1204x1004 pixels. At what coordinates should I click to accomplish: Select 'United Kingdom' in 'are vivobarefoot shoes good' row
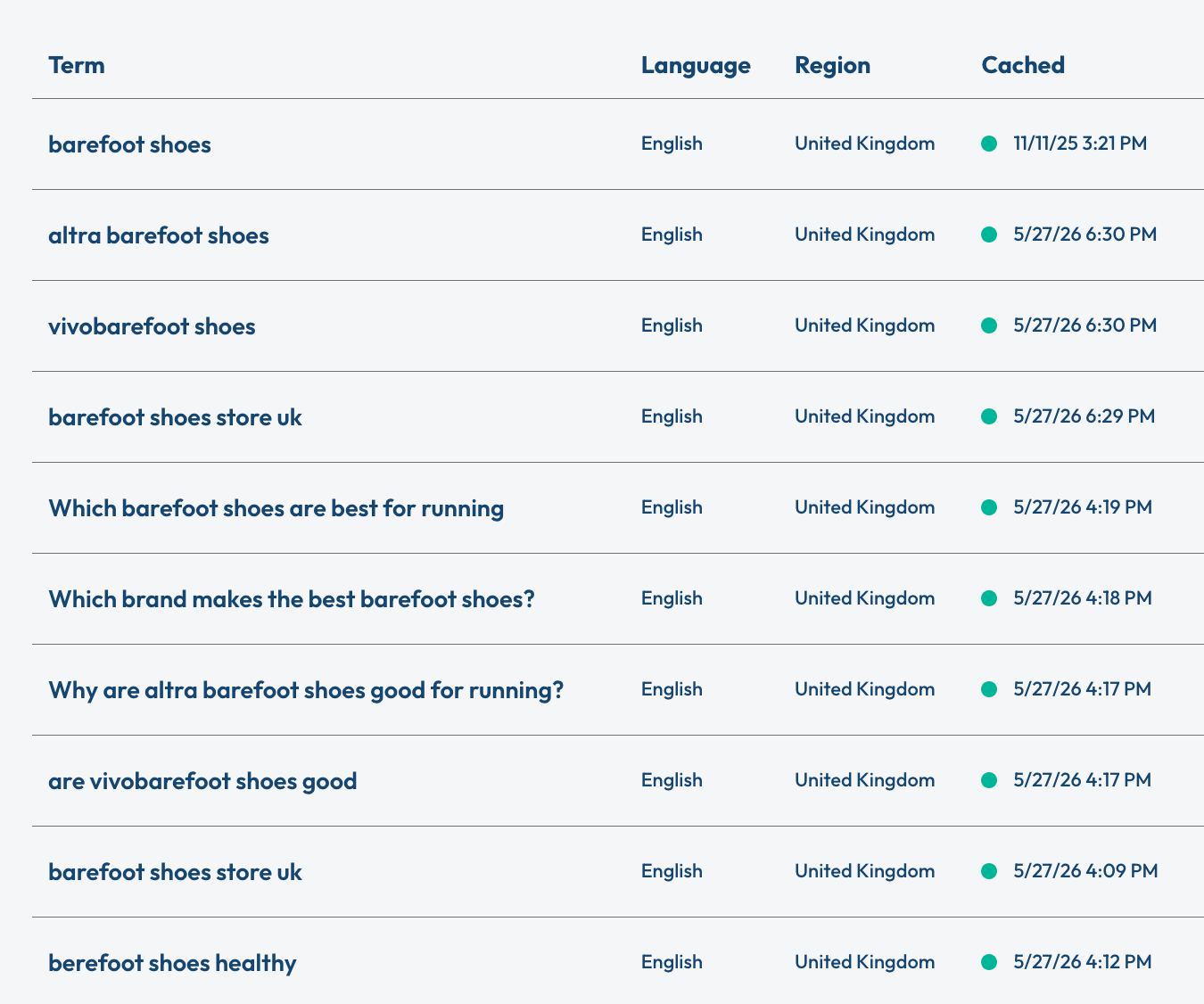click(865, 780)
